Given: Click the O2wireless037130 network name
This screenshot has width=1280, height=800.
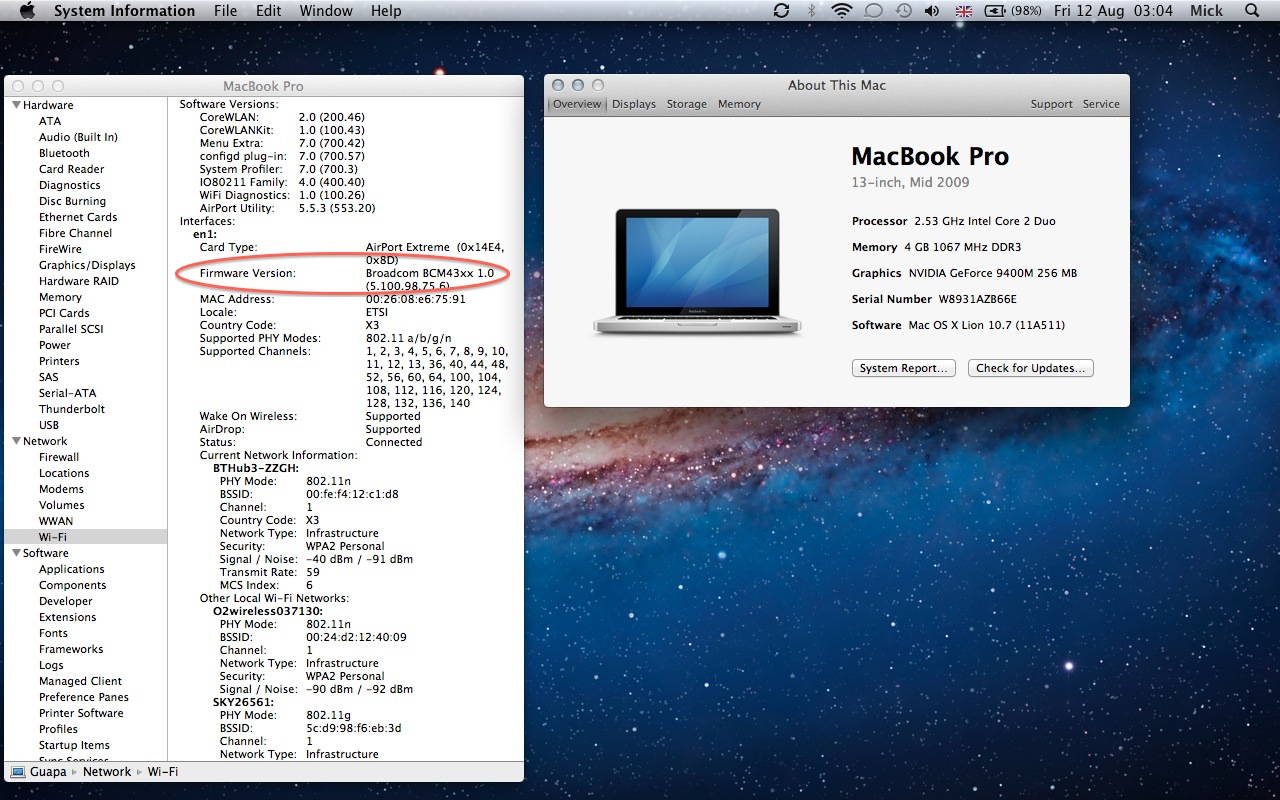Looking at the screenshot, I should point(267,611).
